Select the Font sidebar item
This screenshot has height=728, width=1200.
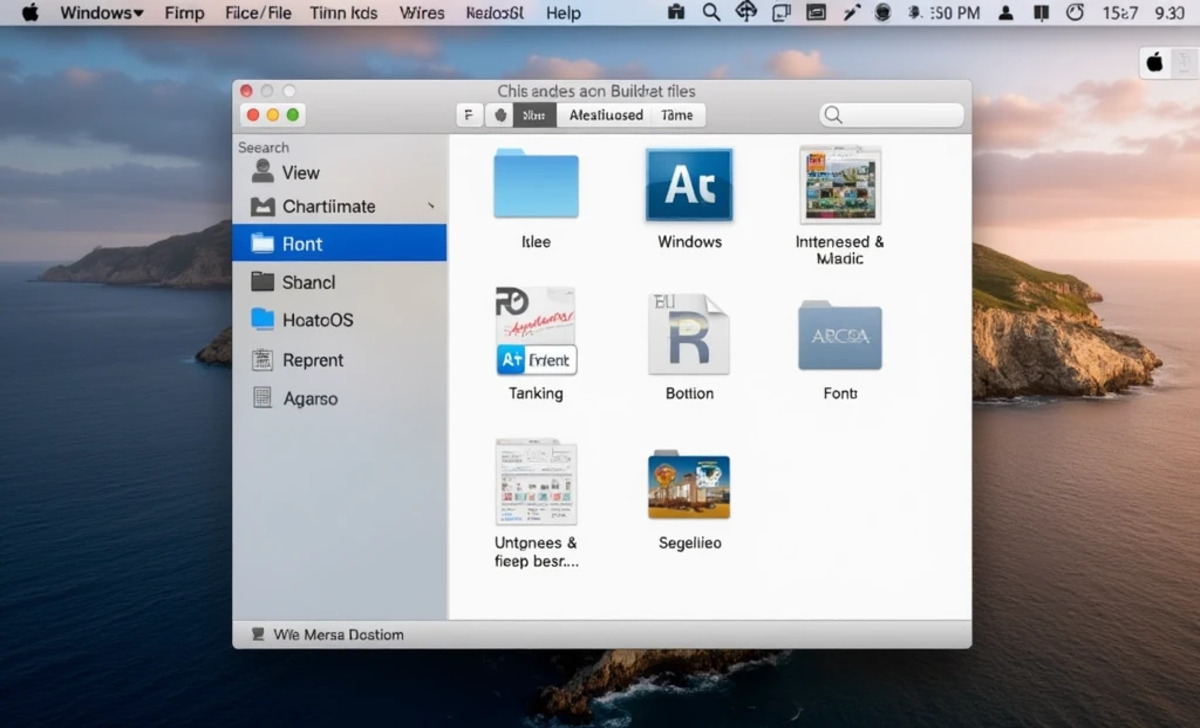click(x=302, y=243)
